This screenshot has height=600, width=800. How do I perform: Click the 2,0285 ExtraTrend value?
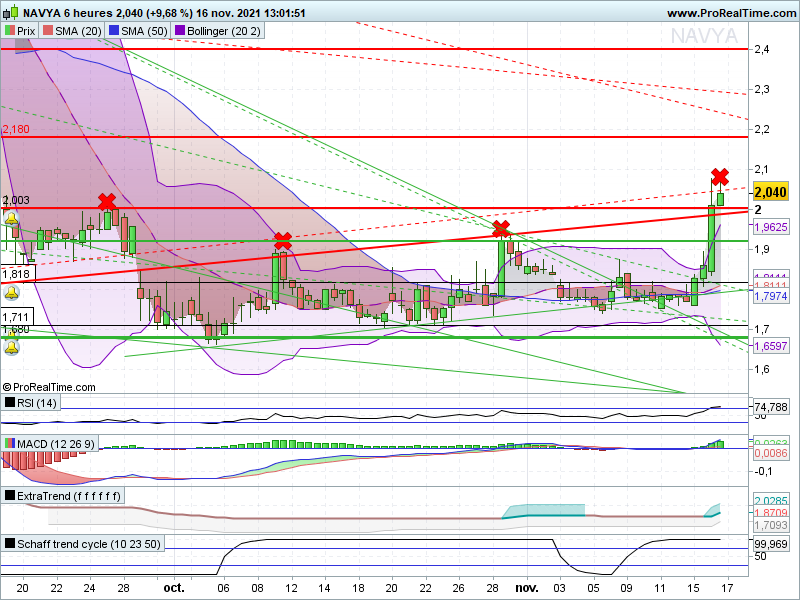(770, 501)
